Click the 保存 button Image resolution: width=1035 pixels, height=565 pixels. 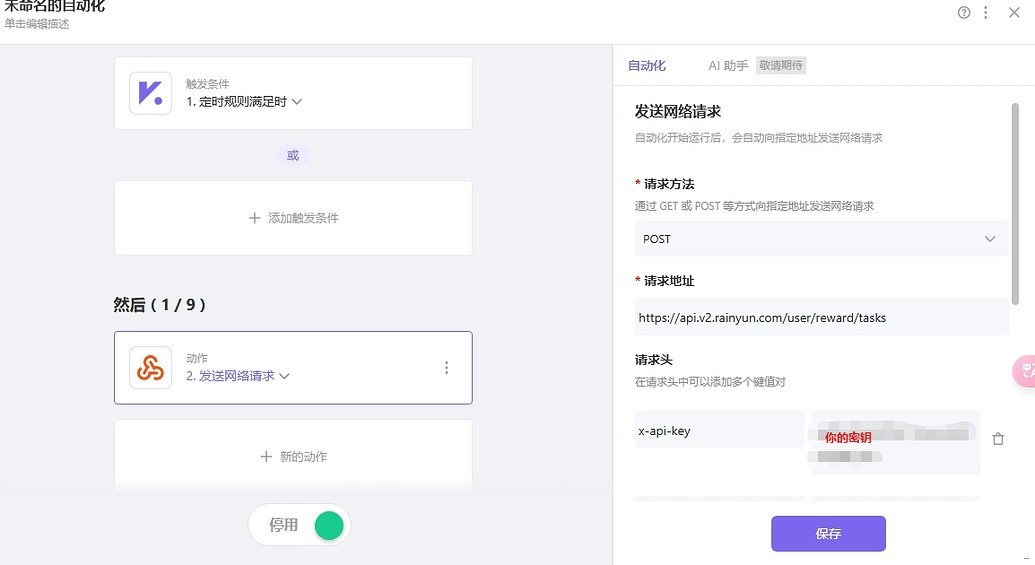(x=828, y=534)
